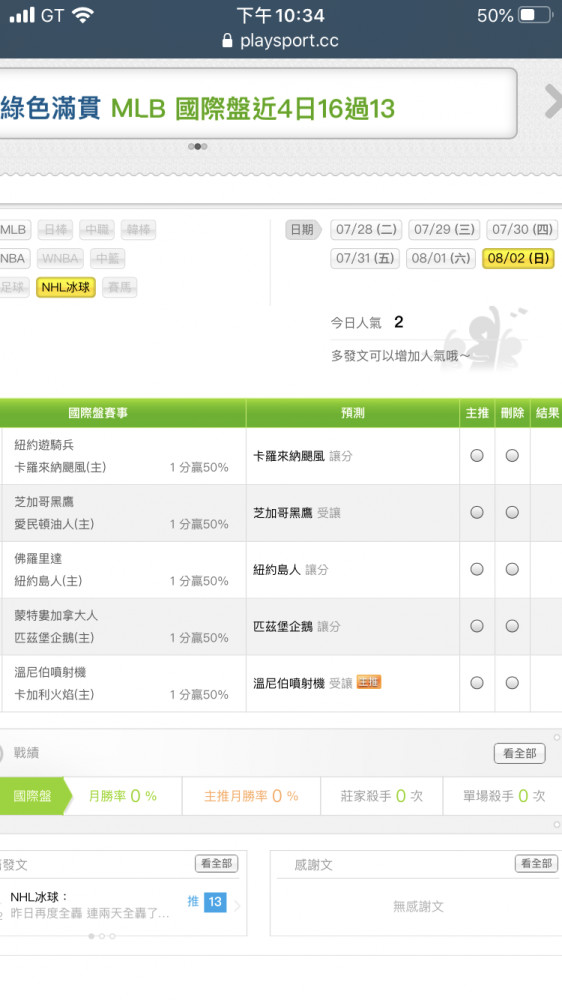Select the WNBA league tab
This screenshot has height=1000, width=562.
click(x=60, y=258)
